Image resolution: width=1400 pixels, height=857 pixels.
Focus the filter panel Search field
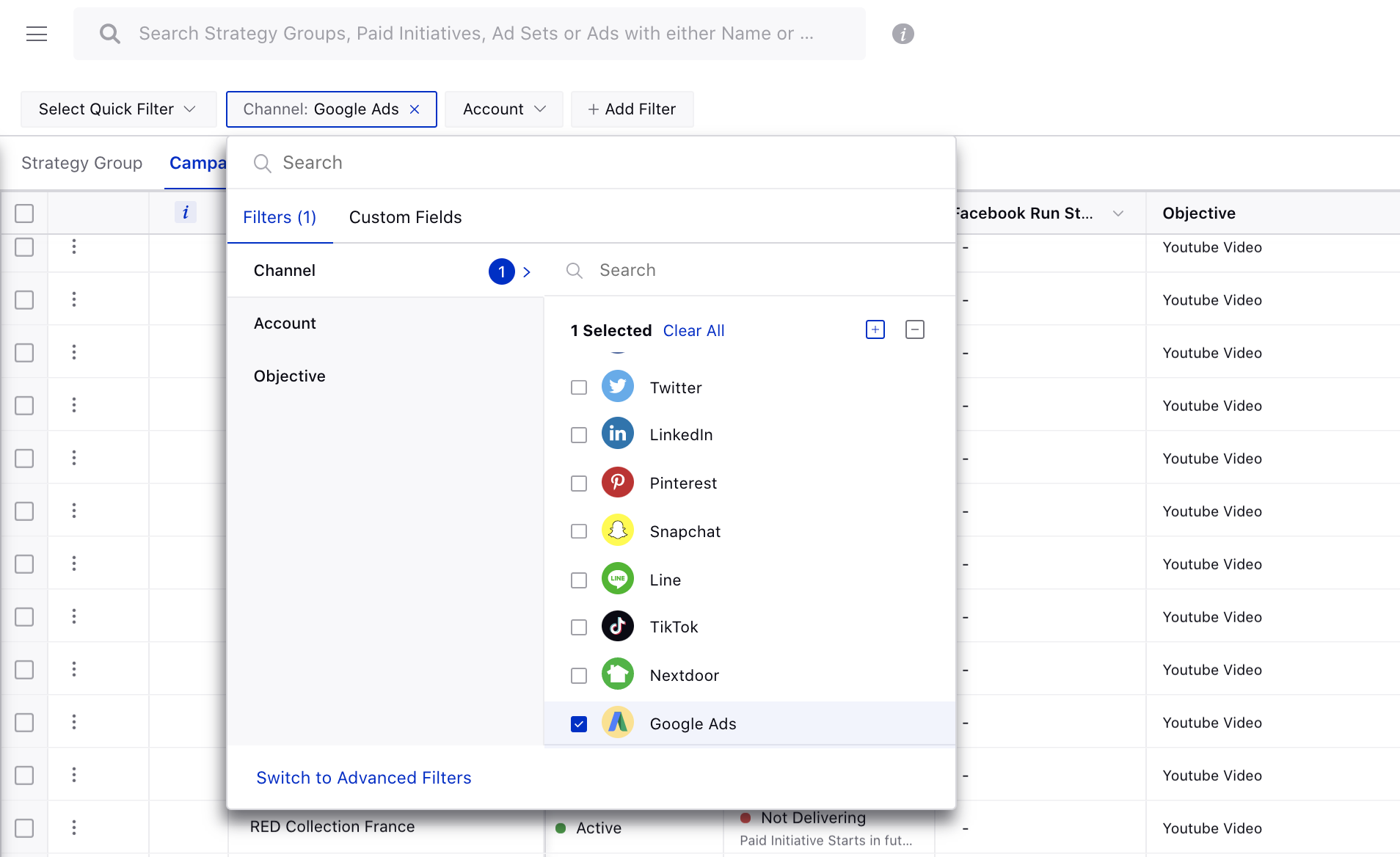(x=591, y=163)
